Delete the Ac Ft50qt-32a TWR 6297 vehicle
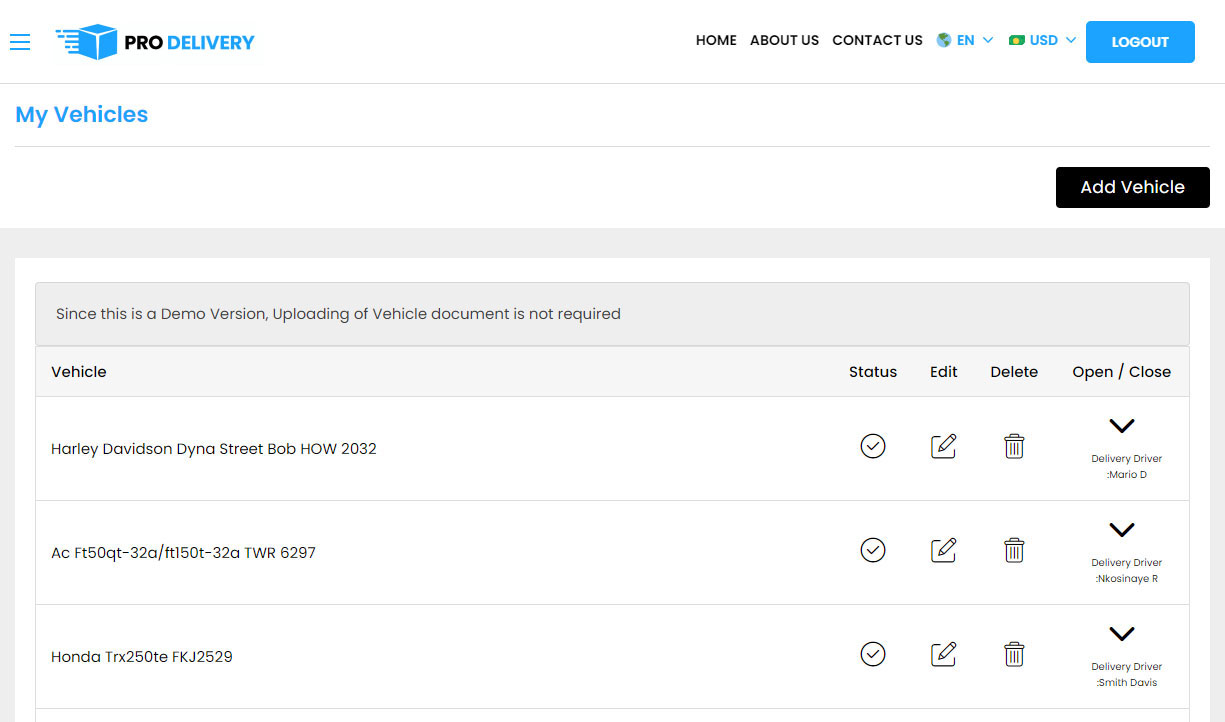The image size is (1225, 722). (1014, 550)
